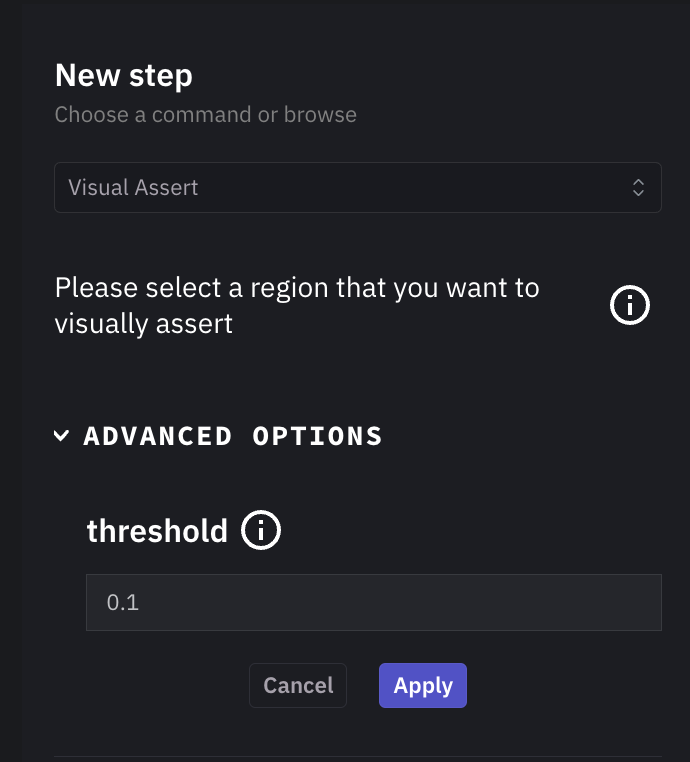Viewport: 690px width, 762px height.
Task: Click the divider line below the buttons
Action: click(x=357, y=757)
